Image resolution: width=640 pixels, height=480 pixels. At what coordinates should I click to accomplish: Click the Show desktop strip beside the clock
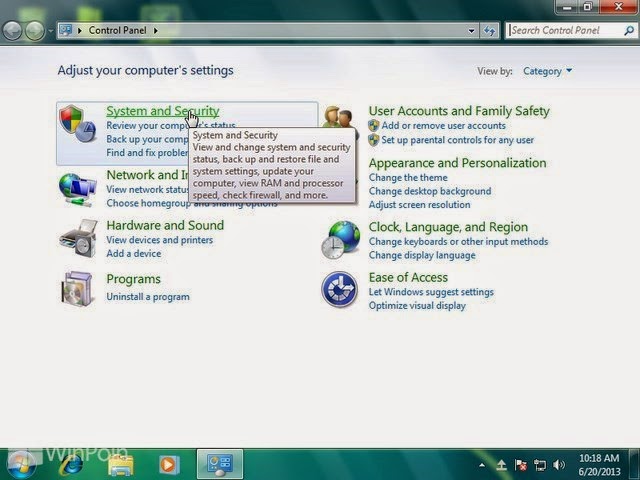[634, 464]
